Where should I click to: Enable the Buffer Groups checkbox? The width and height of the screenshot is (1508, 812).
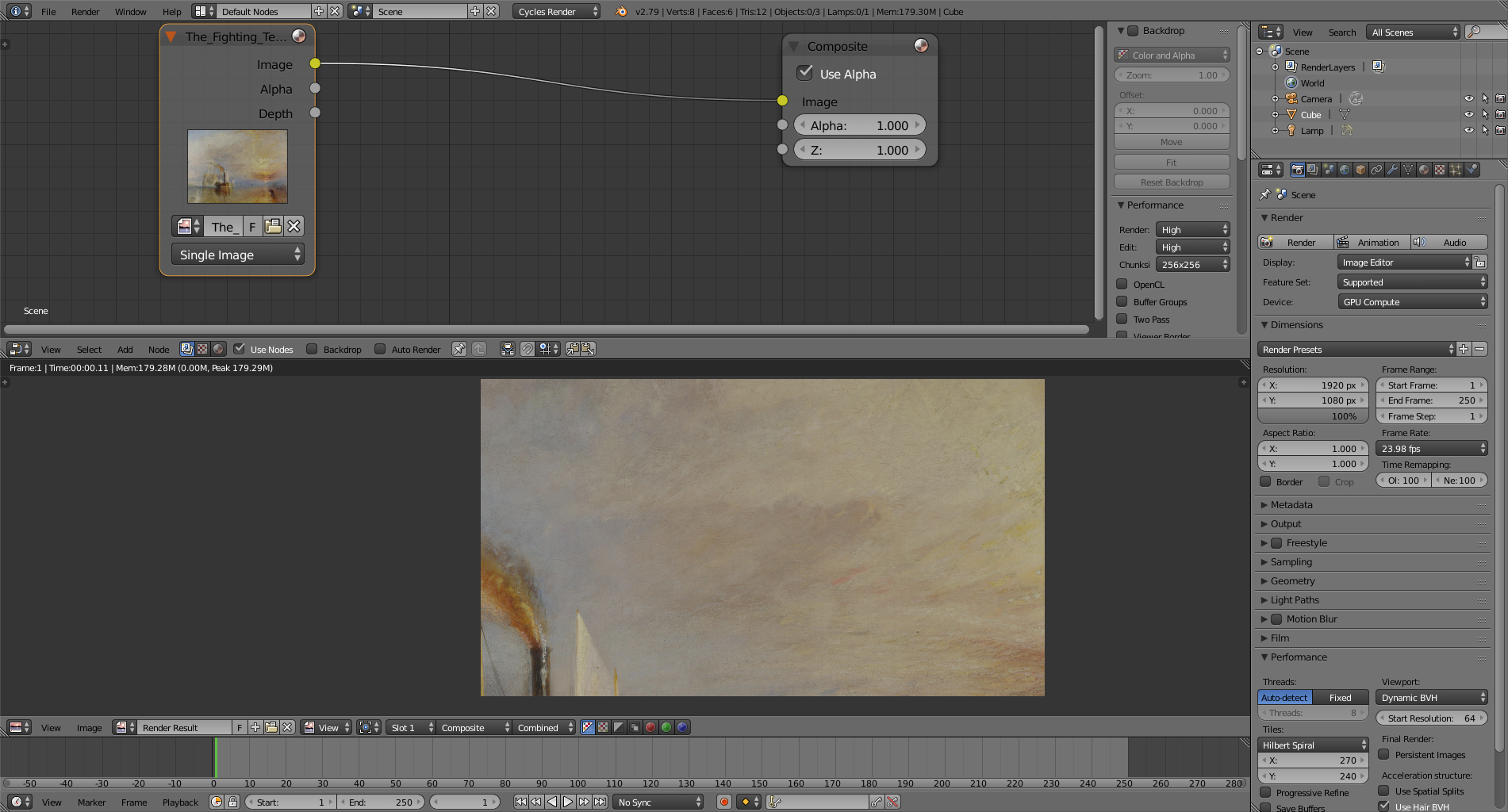1122,301
